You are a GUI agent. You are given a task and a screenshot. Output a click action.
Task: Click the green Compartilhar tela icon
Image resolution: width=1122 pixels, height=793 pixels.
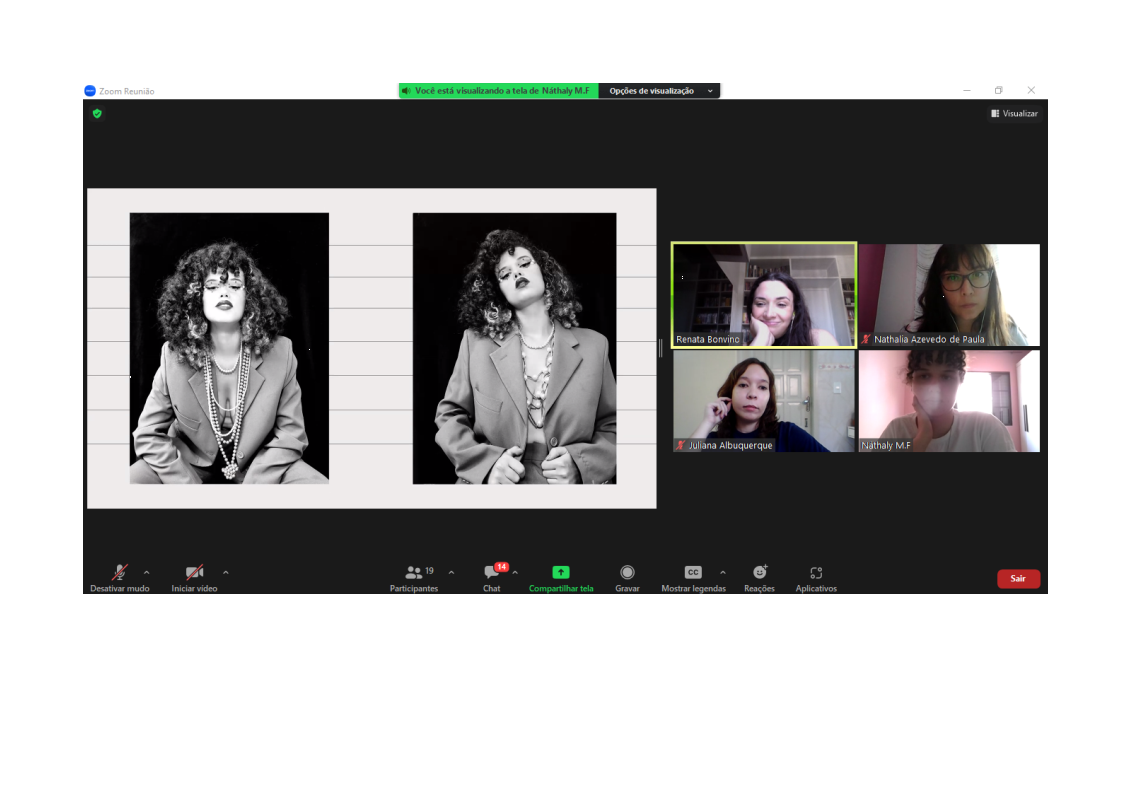(x=561, y=573)
